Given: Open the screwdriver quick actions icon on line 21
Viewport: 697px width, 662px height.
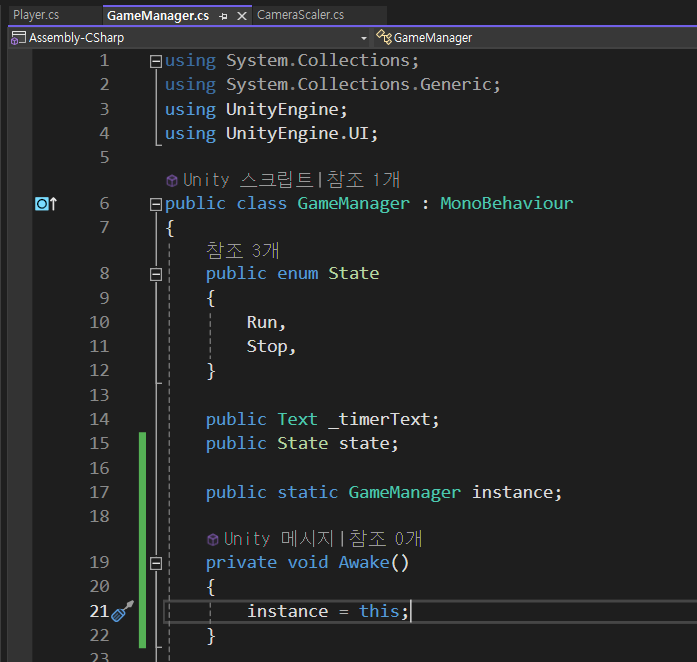Looking at the screenshot, I should 122,611.
